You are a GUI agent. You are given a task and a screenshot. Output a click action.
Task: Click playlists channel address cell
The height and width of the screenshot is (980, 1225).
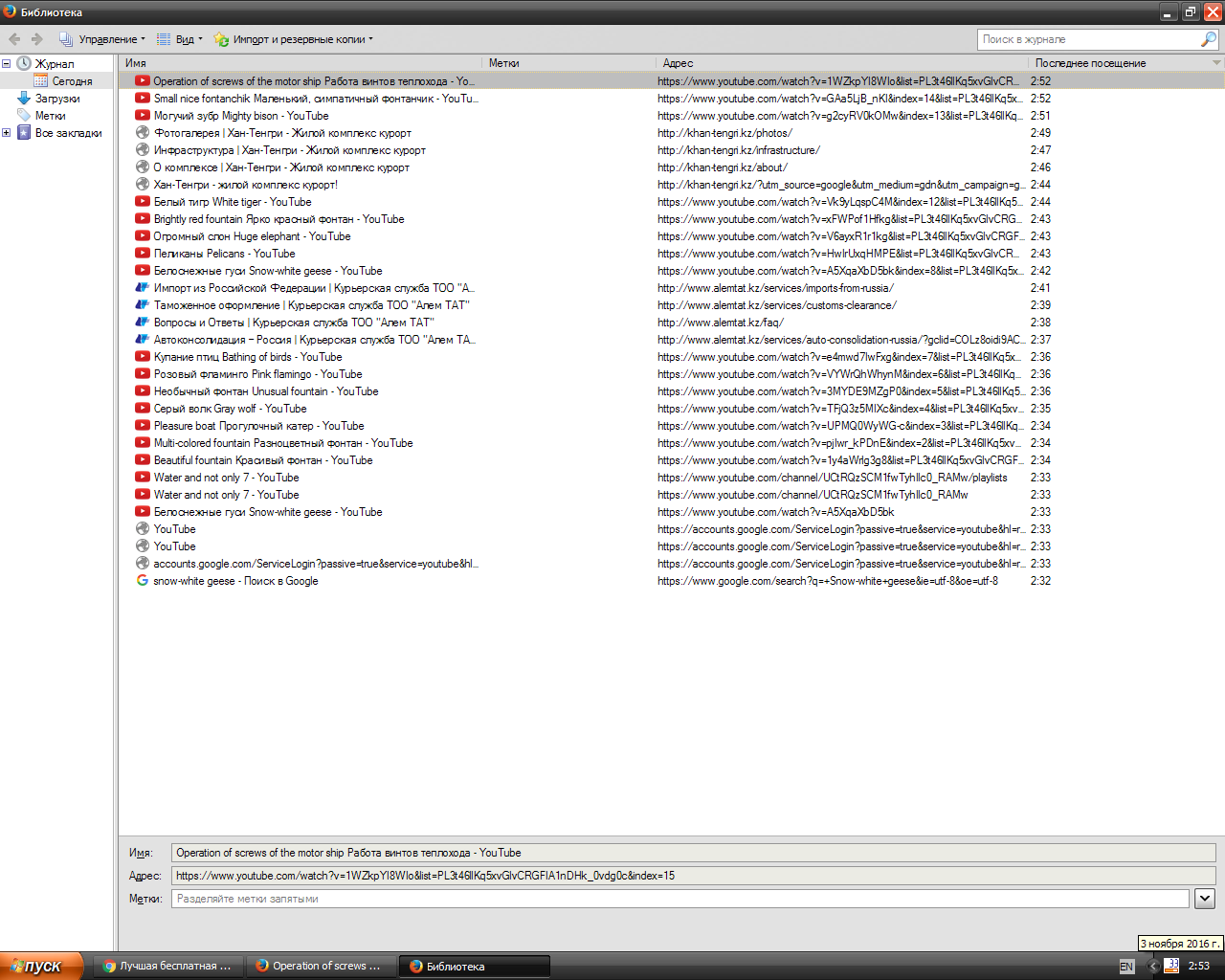(x=832, y=478)
